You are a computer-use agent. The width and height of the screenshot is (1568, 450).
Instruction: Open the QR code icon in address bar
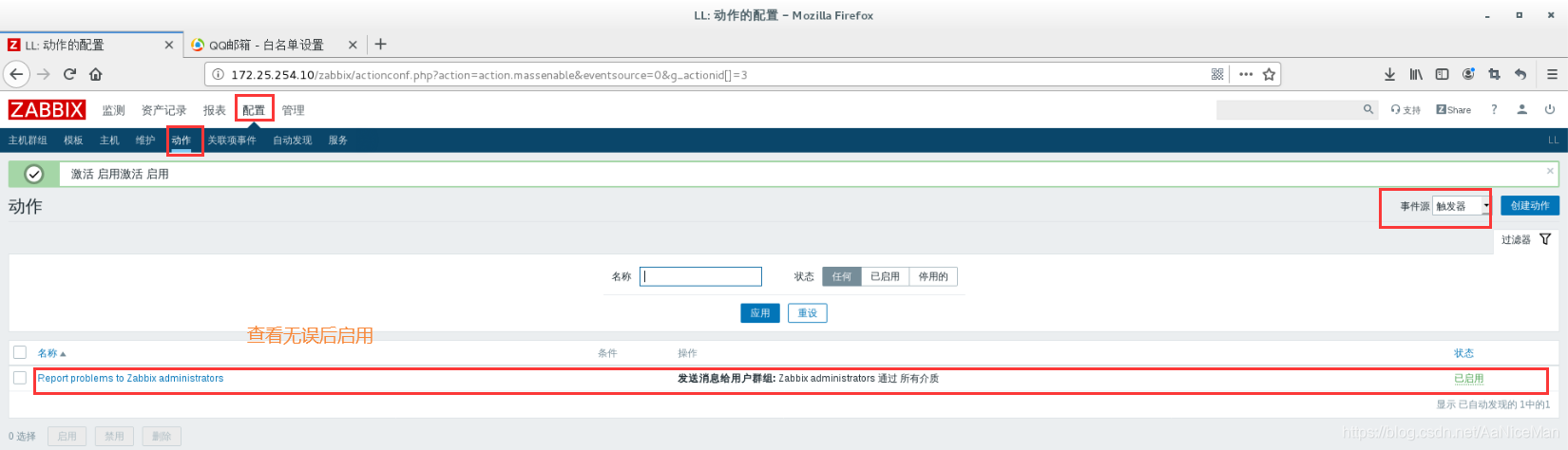tap(1217, 74)
